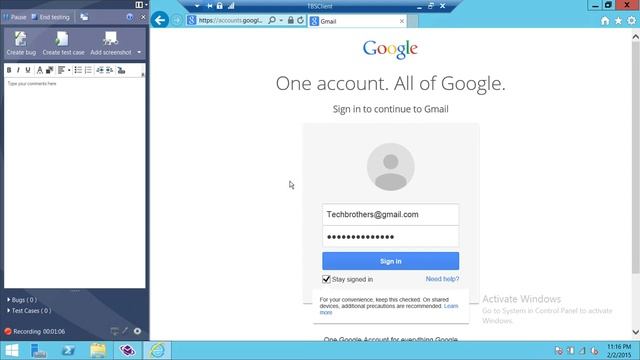Viewport: 640px width, 360px height.
Task: Open highlight color picker in editor
Action: coord(49,70)
